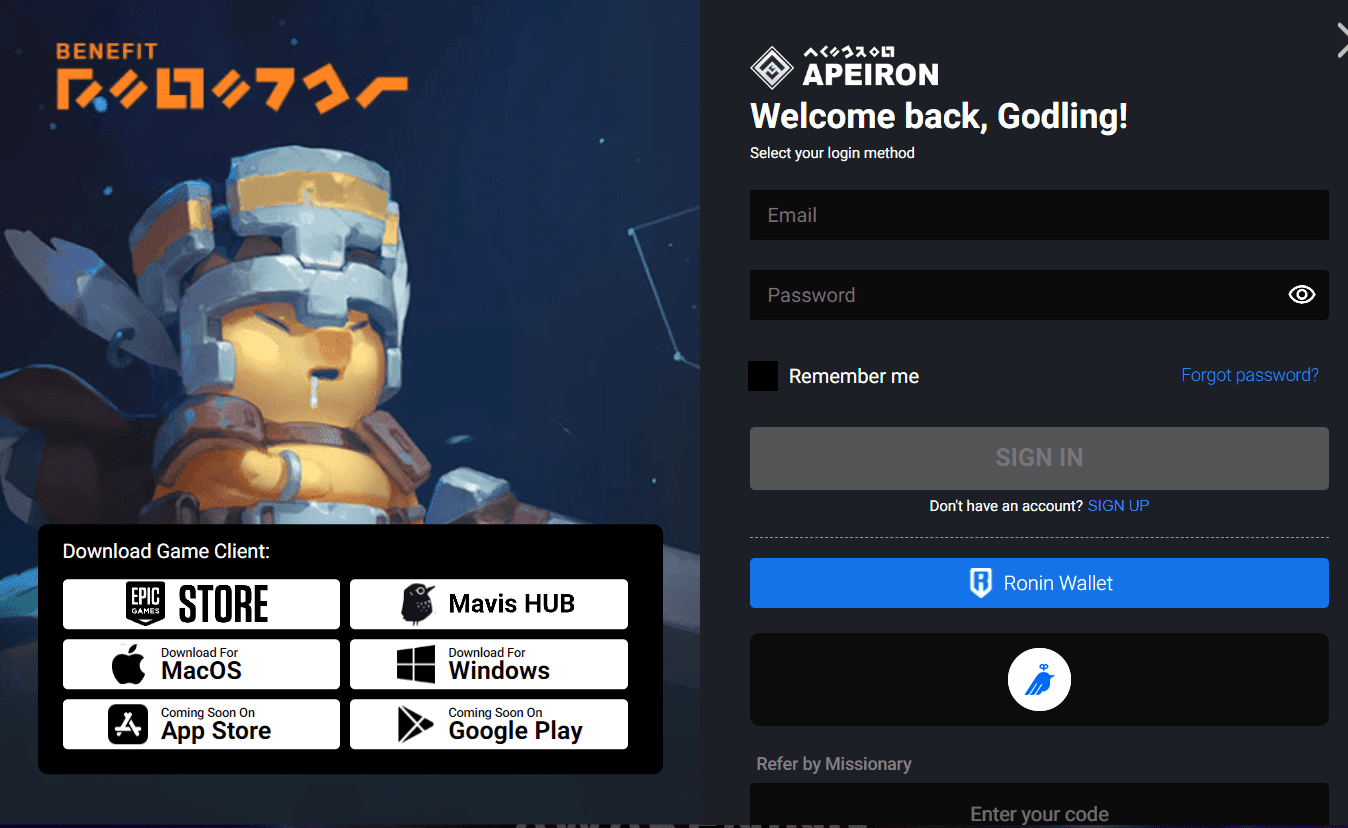Click the Enter your code field
Screen dimensions: 1348x828
[x=1039, y=811]
